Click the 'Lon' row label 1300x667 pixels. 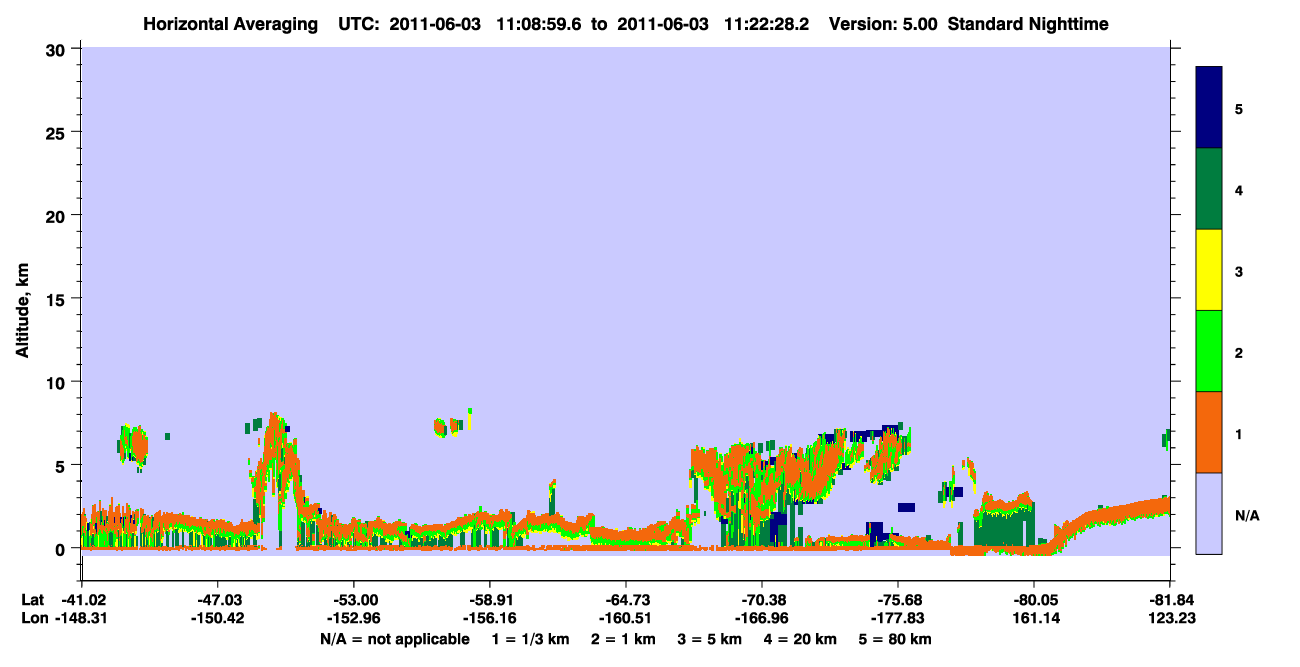pyautogui.click(x=33, y=619)
